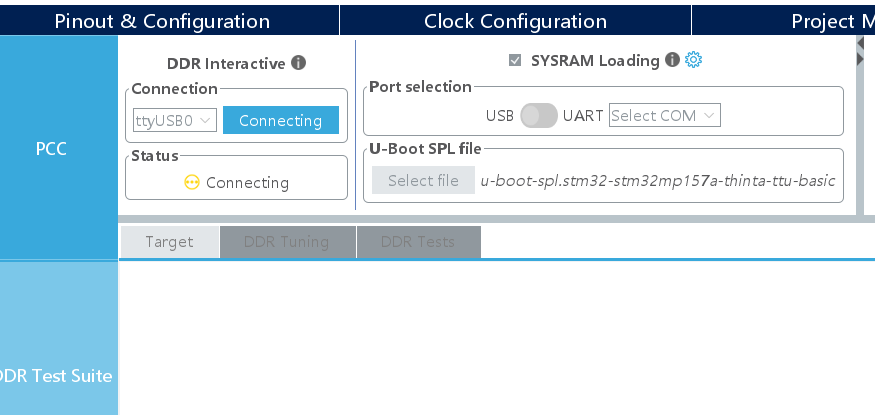Switch to Pinout & Configuration tab
875x415 pixels.
[x=162, y=21]
